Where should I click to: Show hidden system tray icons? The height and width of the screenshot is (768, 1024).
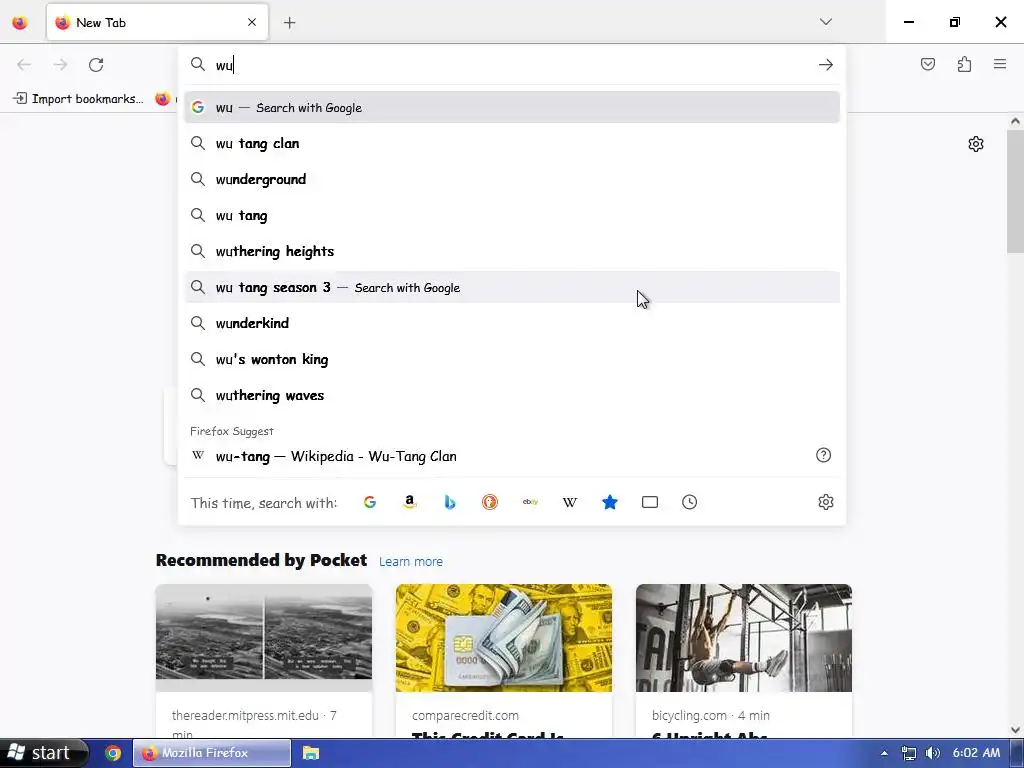[884, 753]
